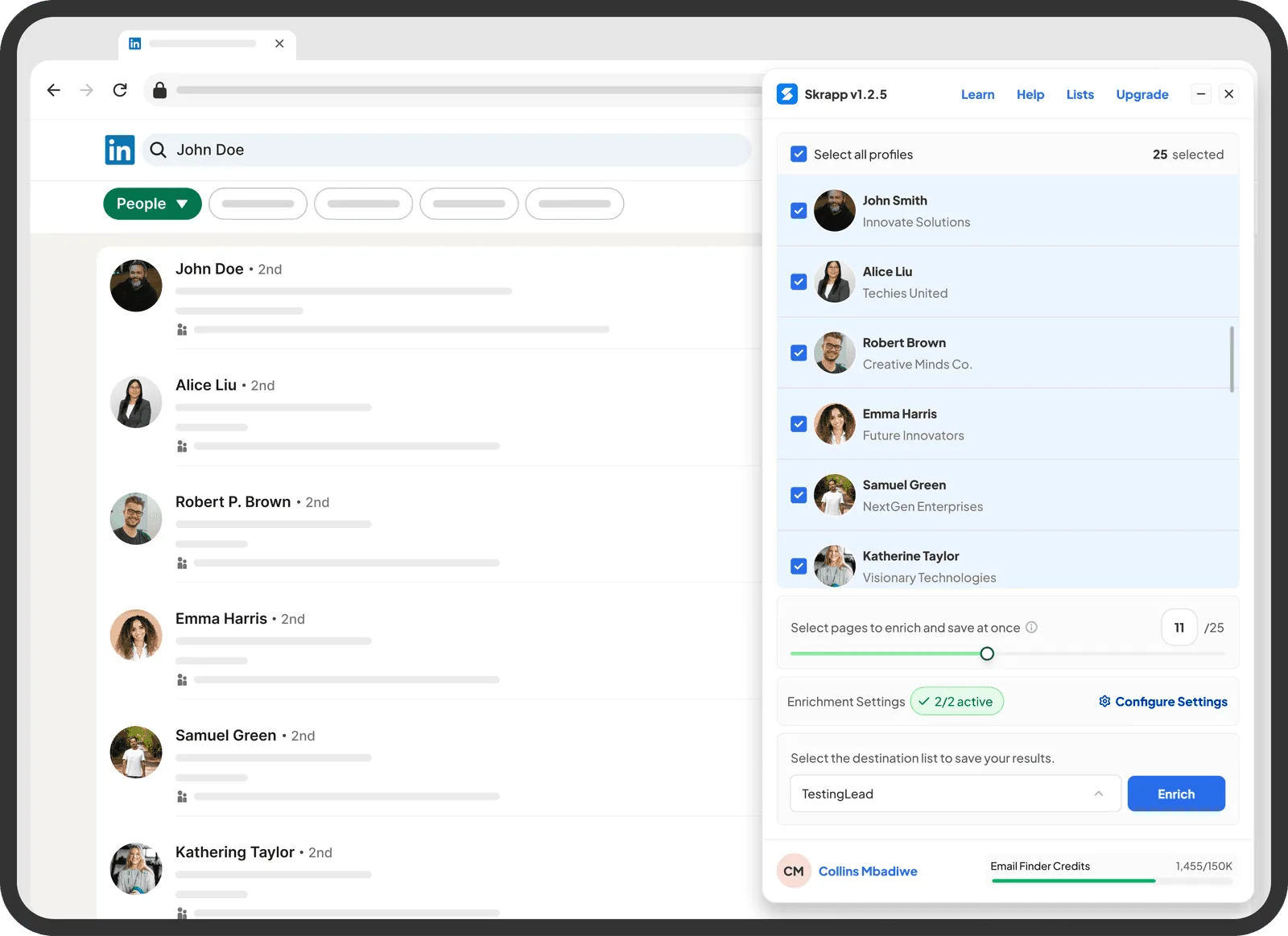Viewport: 1288px width, 936px height.
Task: Click the LinkedIn search field with John Doe
Action: (447, 150)
